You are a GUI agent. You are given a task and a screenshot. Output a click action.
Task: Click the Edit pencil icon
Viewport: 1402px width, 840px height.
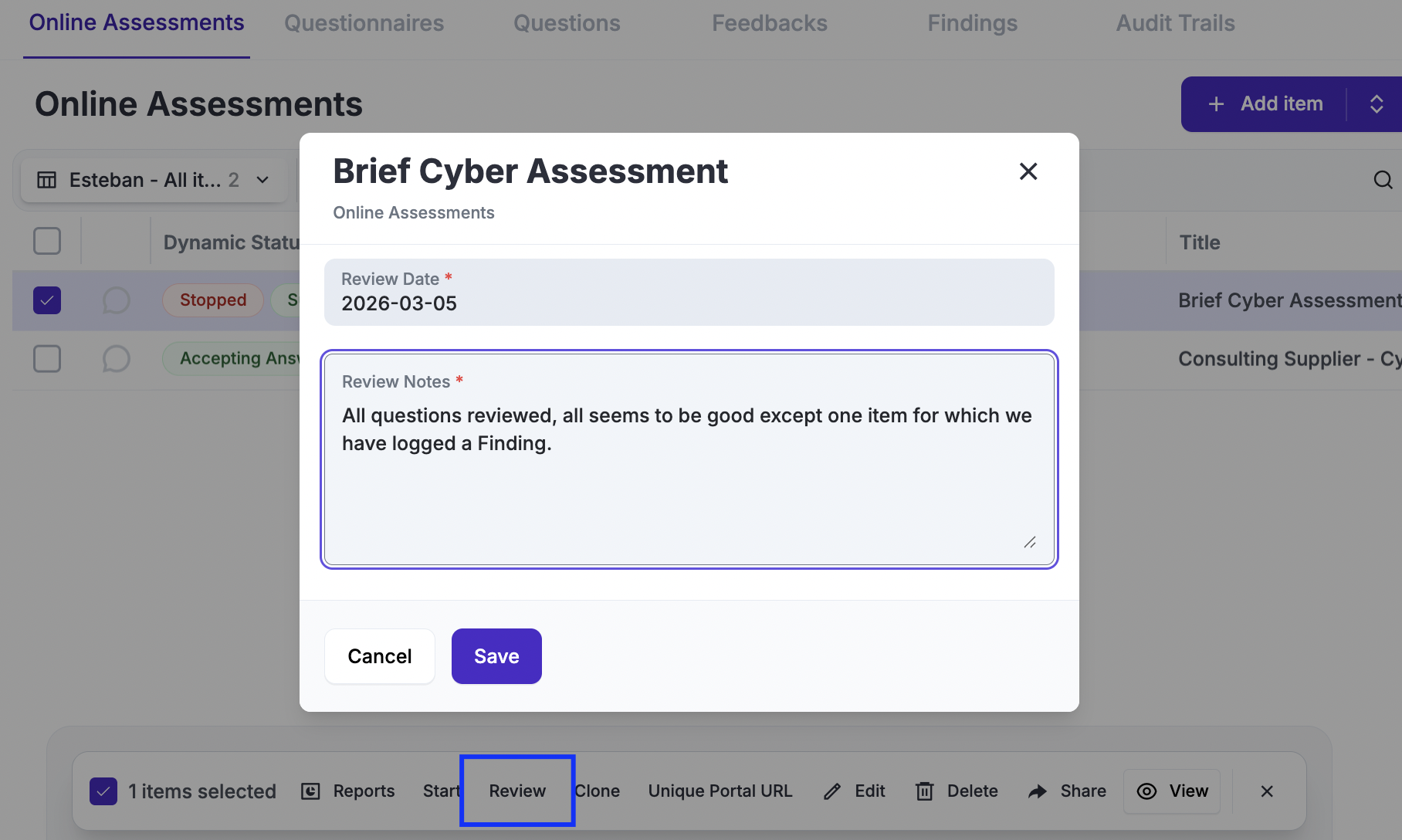(832, 791)
